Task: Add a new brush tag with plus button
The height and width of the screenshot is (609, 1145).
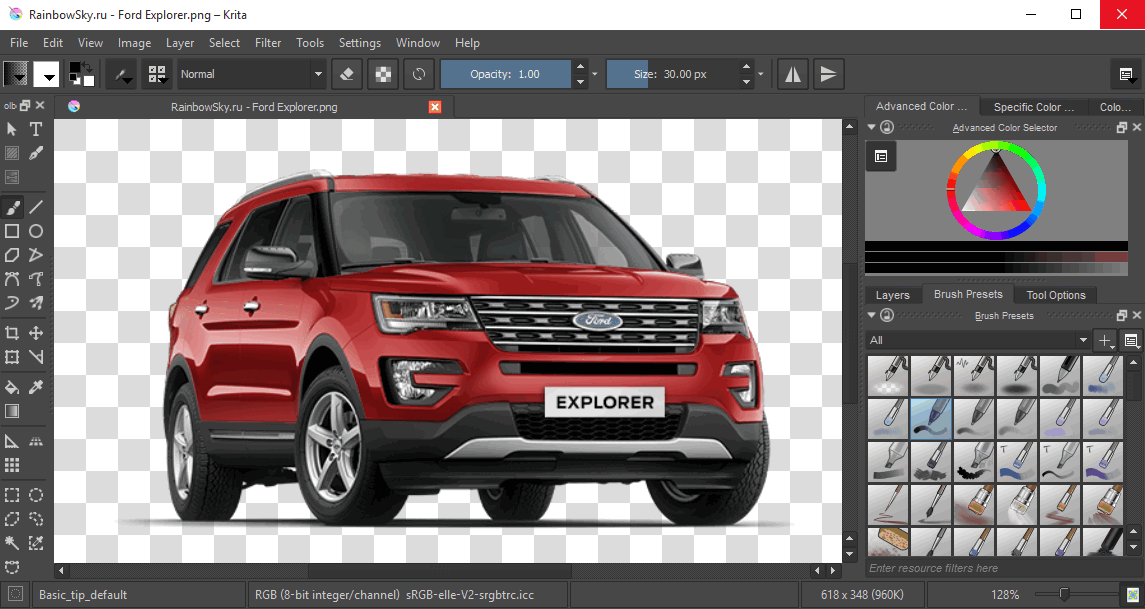Action: tap(1106, 340)
